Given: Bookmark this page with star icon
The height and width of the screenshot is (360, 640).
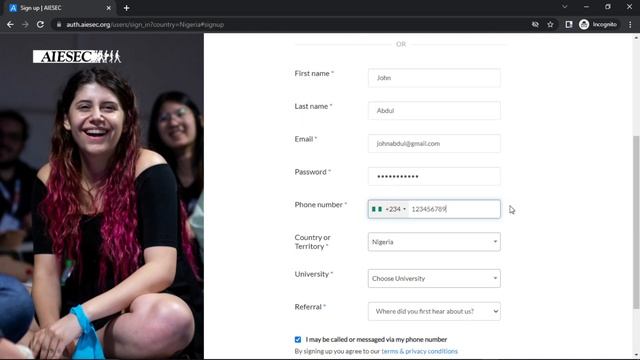Looking at the screenshot, I should click(550, 24).
